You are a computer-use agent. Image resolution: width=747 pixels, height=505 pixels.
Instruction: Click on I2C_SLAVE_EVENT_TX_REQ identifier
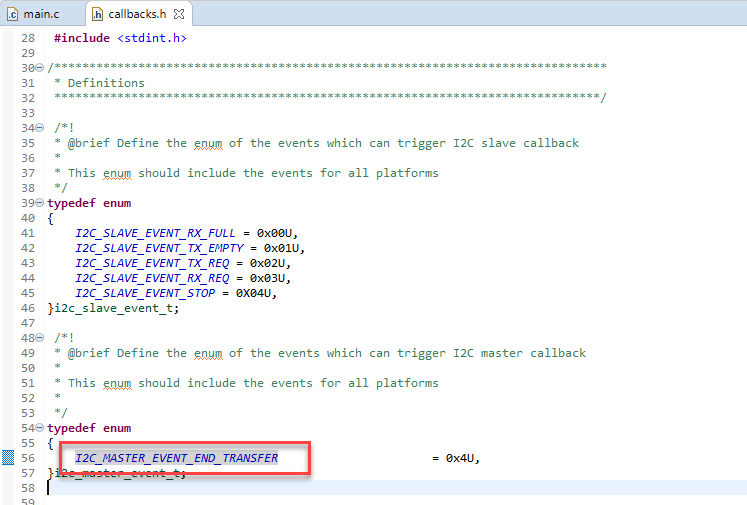[152, 263]
